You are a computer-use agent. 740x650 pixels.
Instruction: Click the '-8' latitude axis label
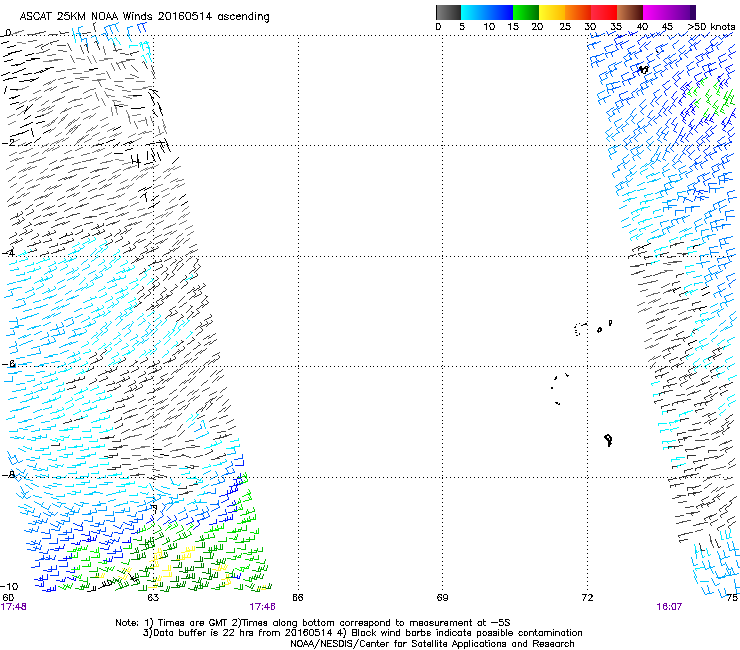[x=9, y=475]
